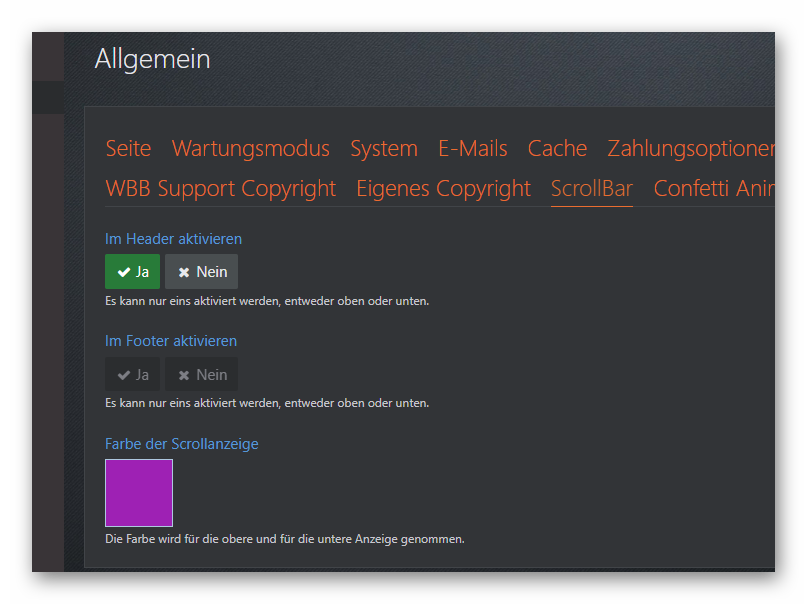The image size is (807, 604).
Task: Show the Zahlungsoptionen tab
Action: (x=690, y=149)
